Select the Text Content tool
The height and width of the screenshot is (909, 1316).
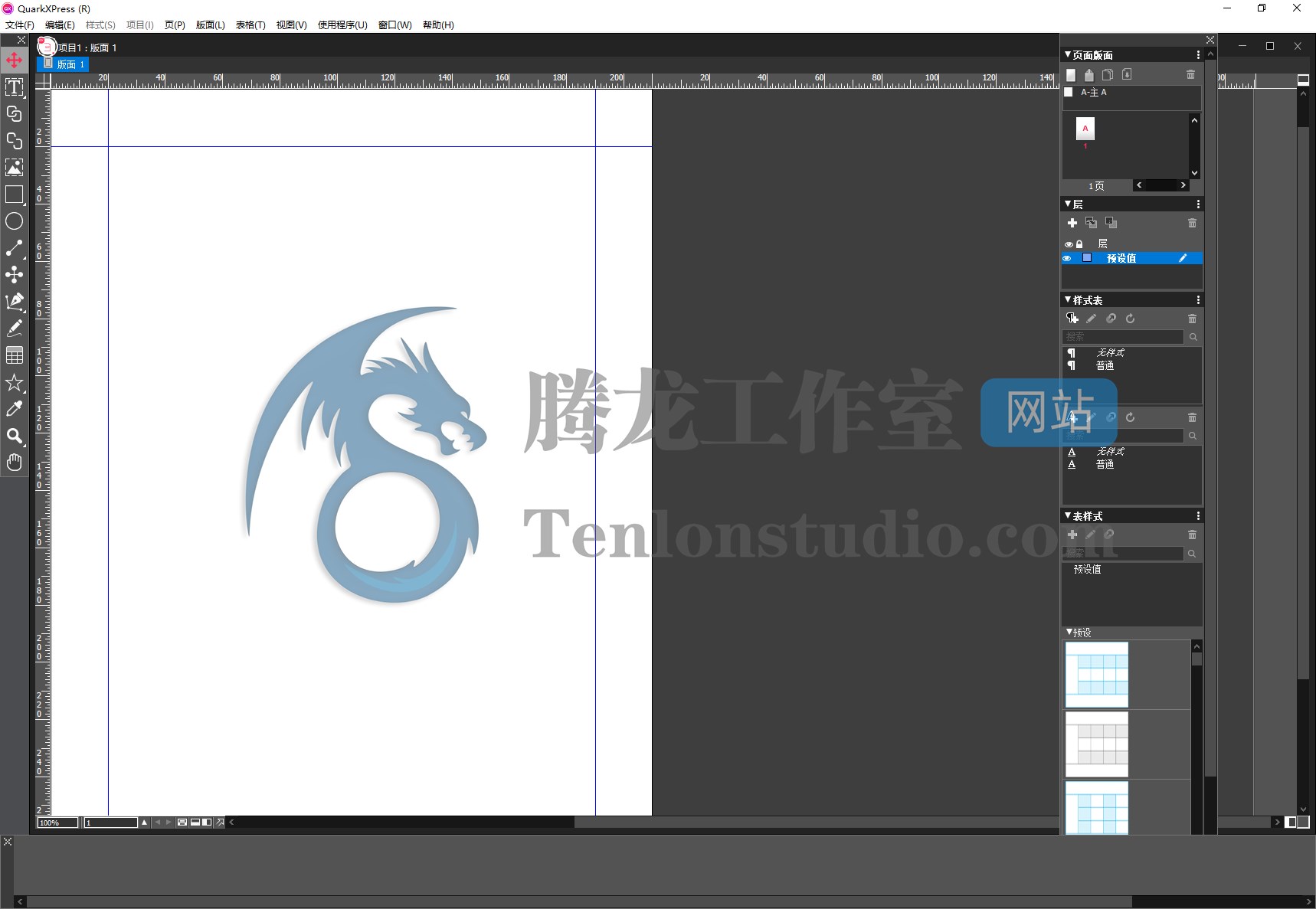tap(14, 87)
